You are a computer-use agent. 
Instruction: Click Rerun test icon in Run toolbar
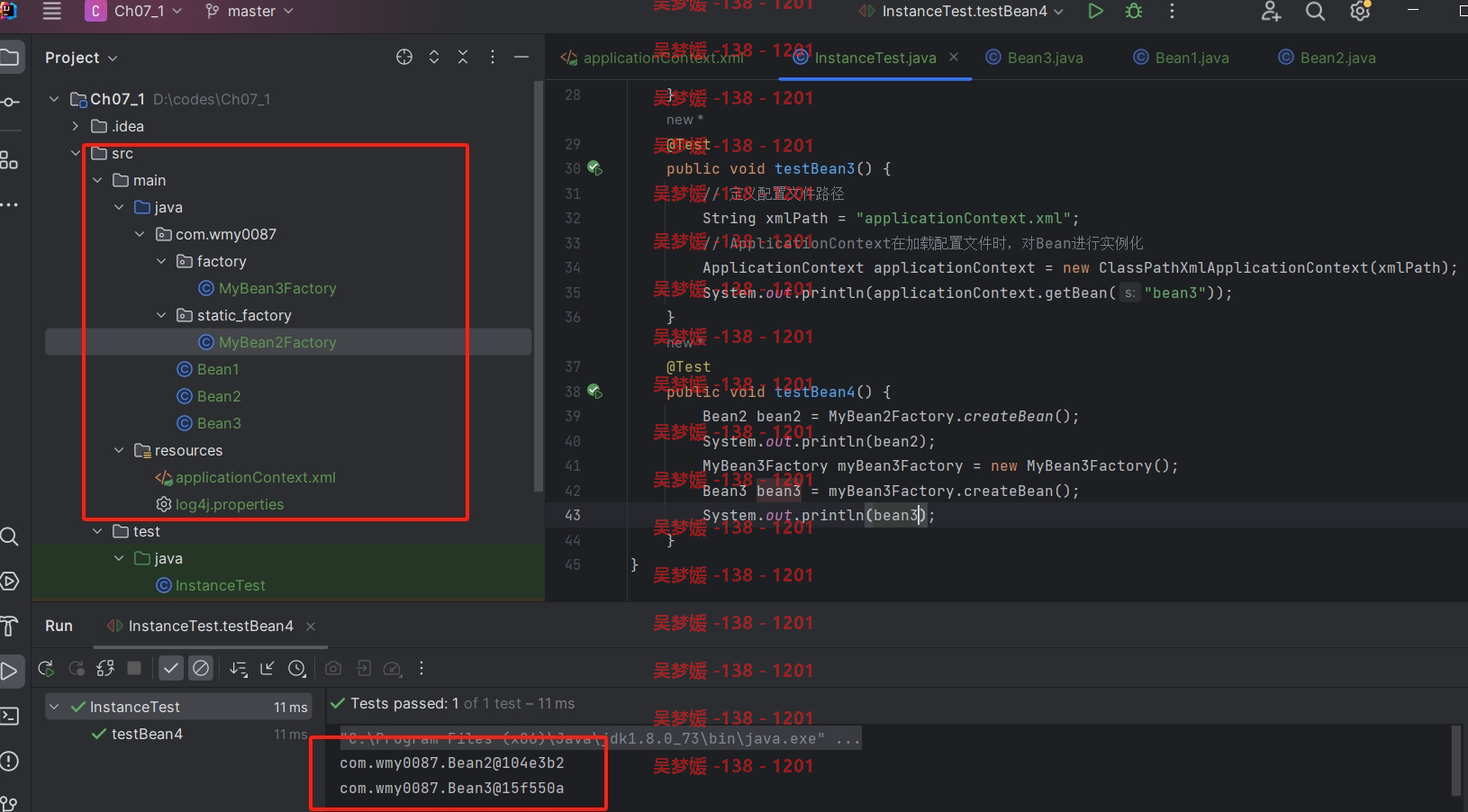click(46, 668)
